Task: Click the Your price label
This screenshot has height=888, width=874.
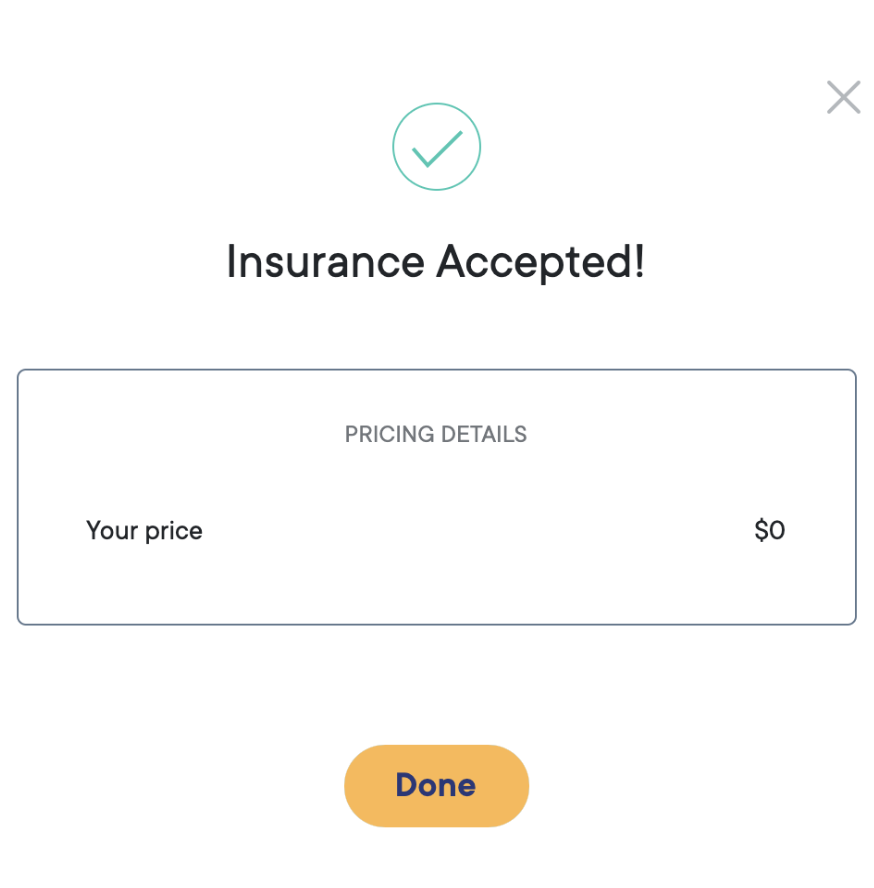Action: [x=144, y=531]
